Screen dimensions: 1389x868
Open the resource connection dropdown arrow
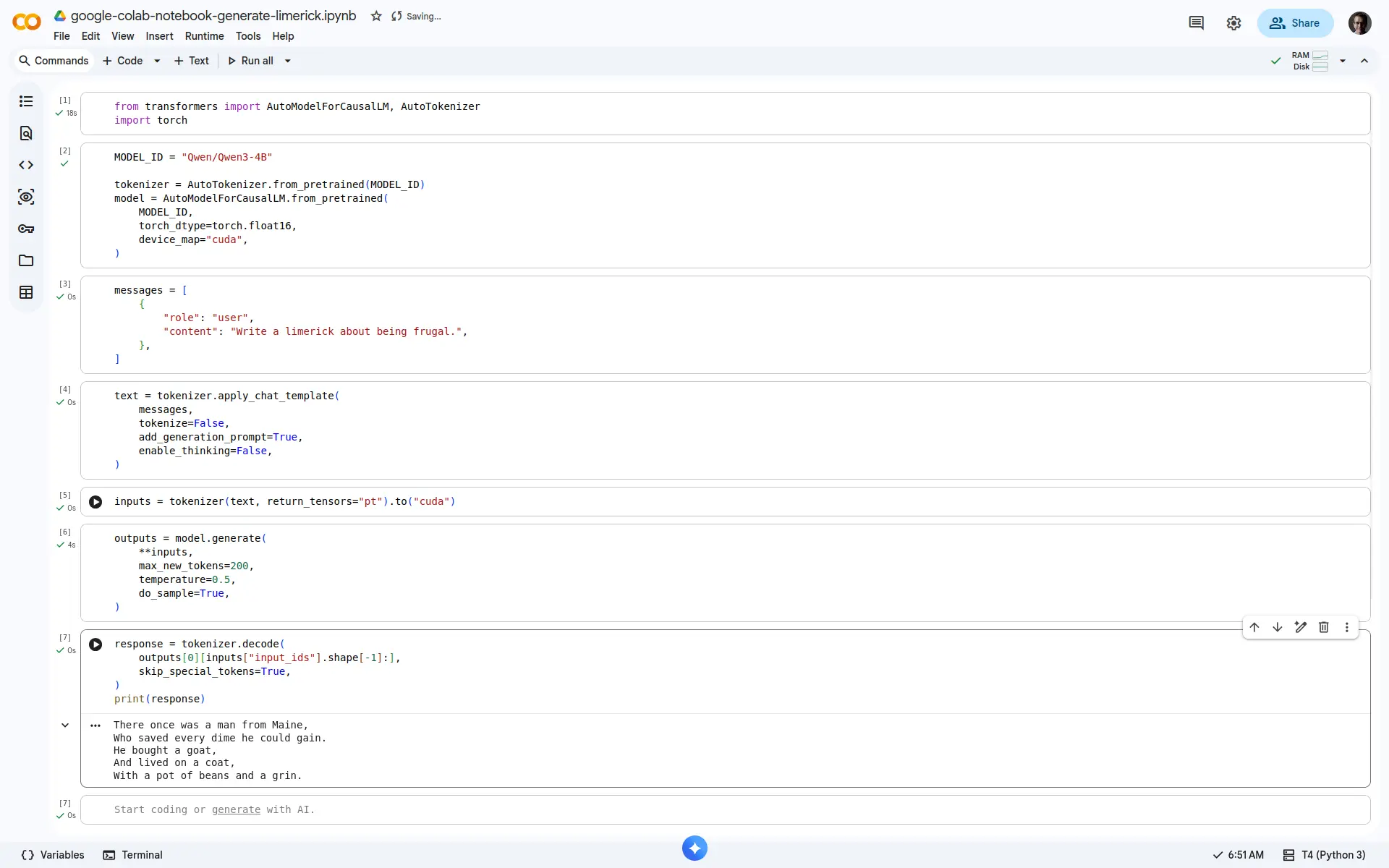coord(1343,61)
